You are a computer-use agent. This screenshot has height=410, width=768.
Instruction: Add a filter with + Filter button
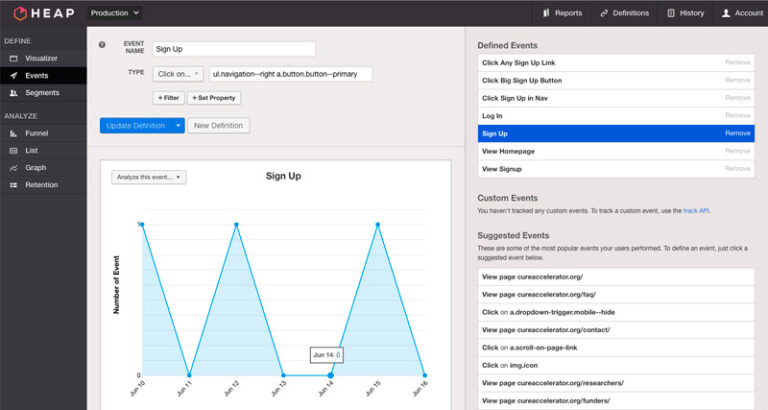168,98
